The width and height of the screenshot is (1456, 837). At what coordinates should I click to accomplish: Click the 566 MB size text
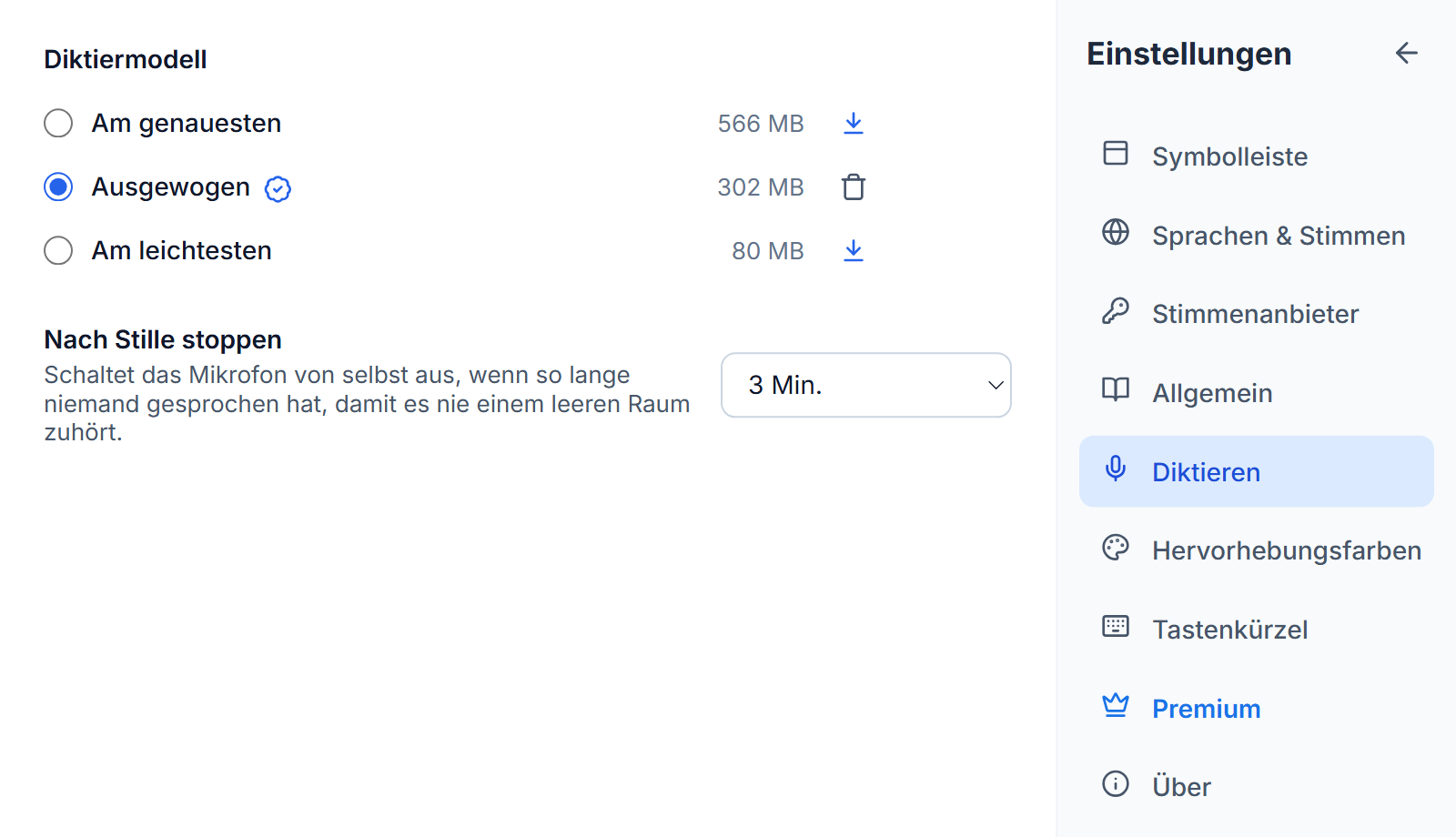(761, 124)
